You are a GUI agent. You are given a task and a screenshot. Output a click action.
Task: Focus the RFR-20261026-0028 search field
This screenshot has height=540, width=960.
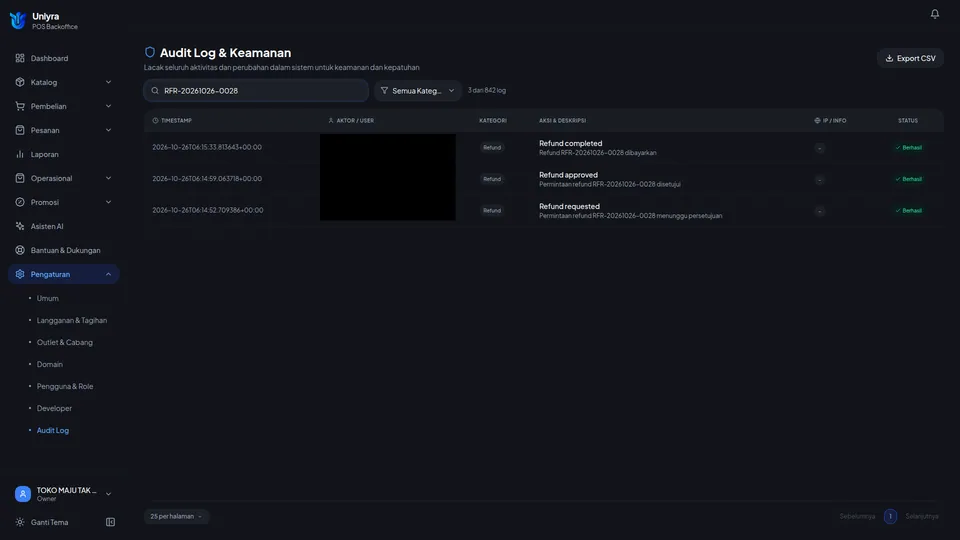point(256,91)
